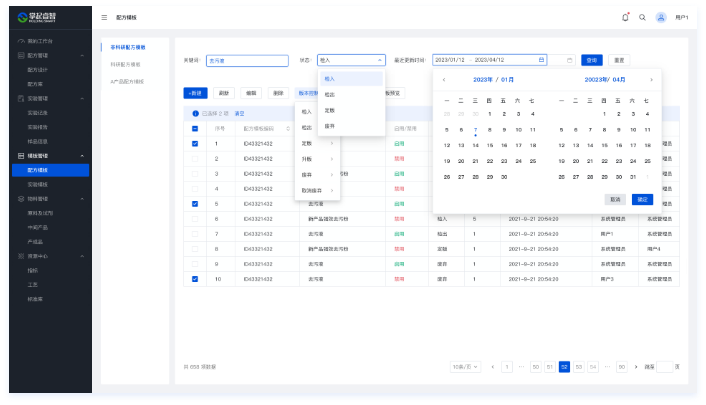The image size is (706, 405).
Task: Click the blue info icon next to 已选择
Action: pos(195,114)
